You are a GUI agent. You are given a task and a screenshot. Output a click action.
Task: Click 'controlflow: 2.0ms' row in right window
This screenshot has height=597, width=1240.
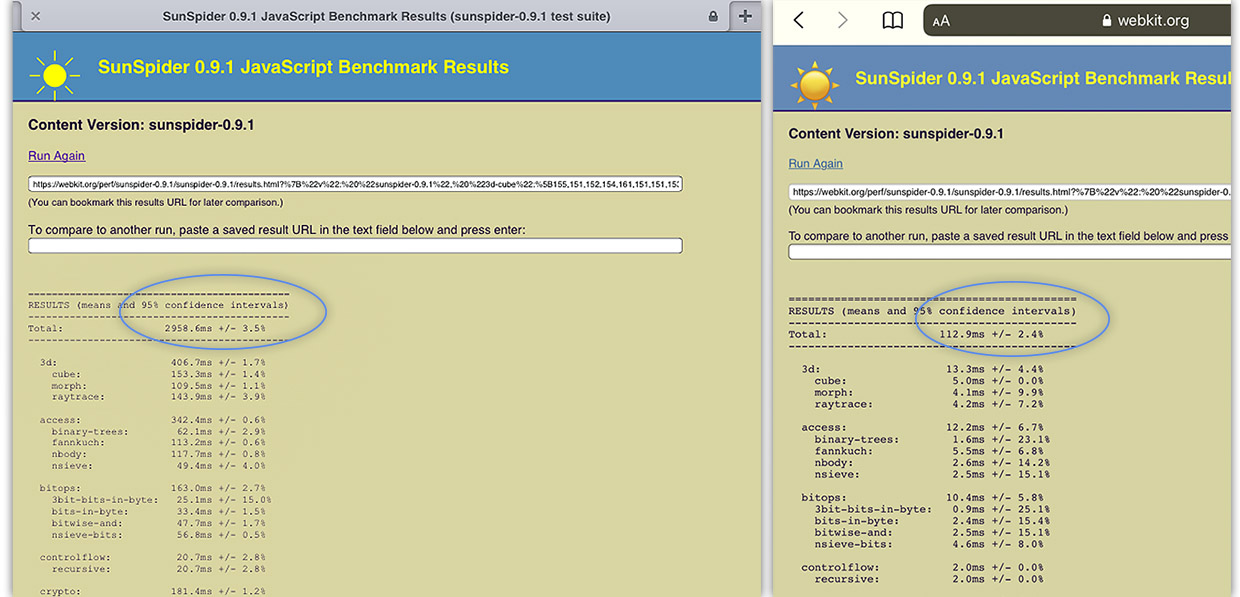[922, 568]
